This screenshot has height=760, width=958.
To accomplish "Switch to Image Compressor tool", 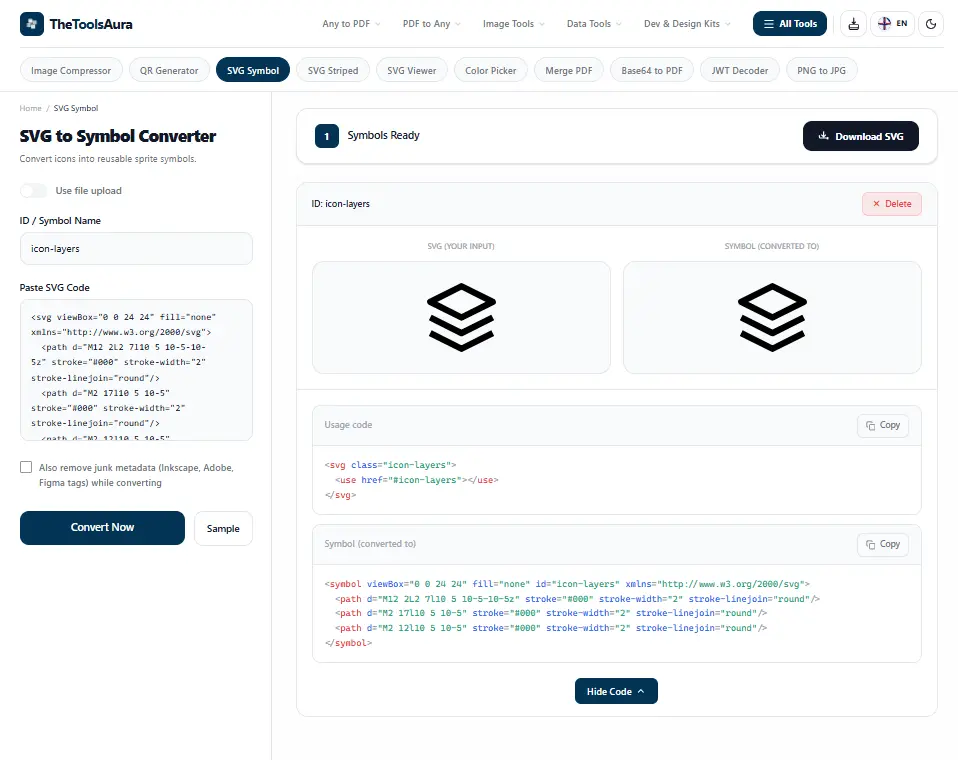I will [71, 70].
